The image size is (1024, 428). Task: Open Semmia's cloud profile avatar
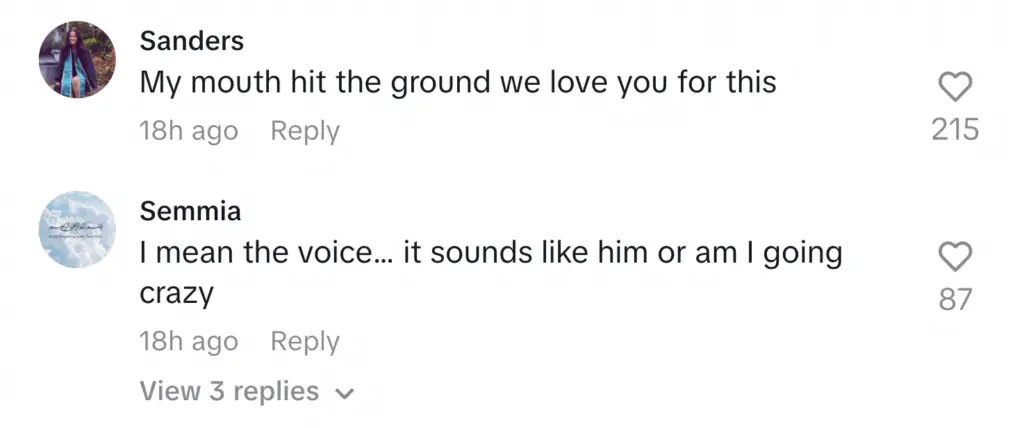(79, 230)
